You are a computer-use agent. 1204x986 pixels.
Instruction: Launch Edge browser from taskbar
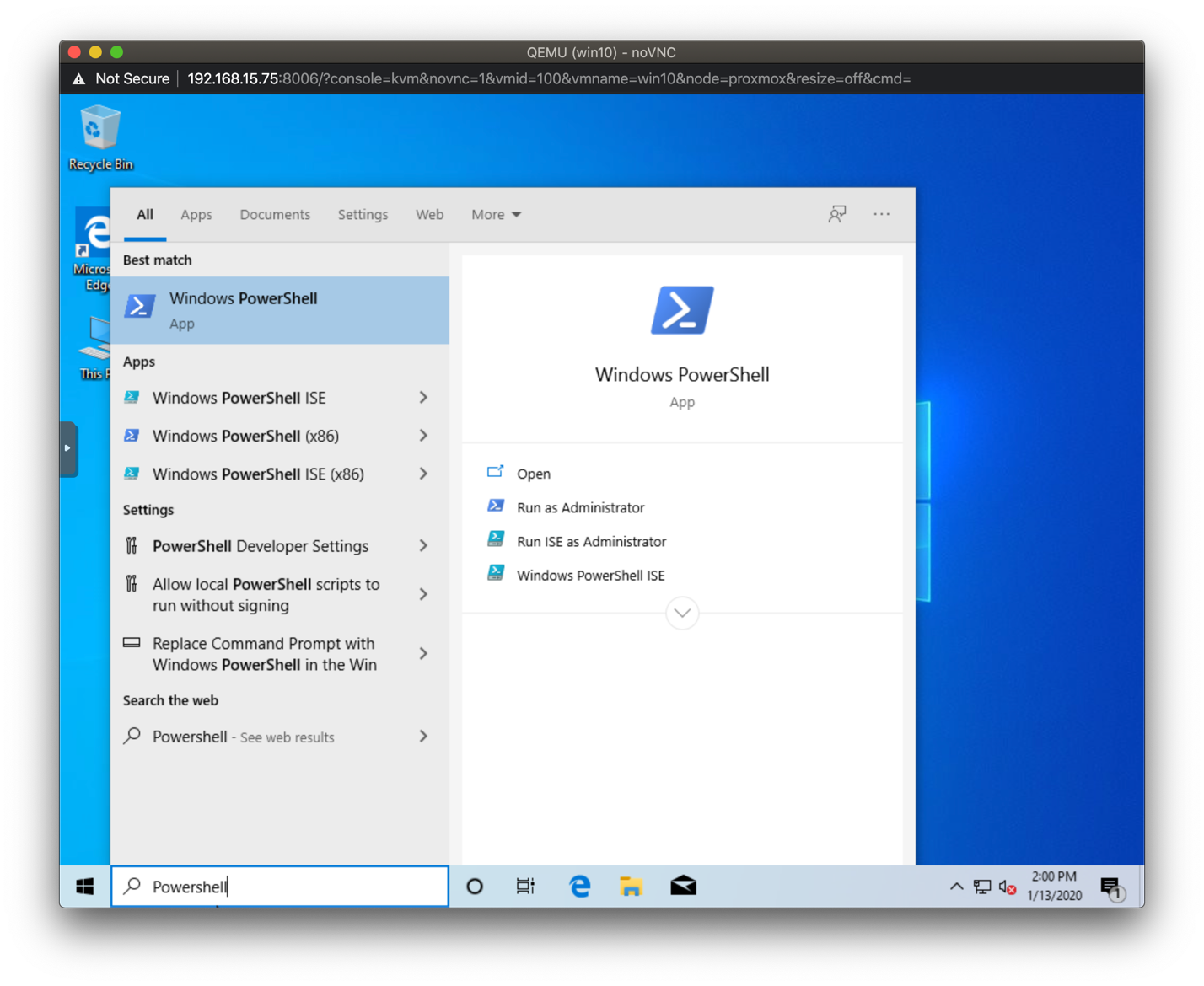[x=579, y=887]
